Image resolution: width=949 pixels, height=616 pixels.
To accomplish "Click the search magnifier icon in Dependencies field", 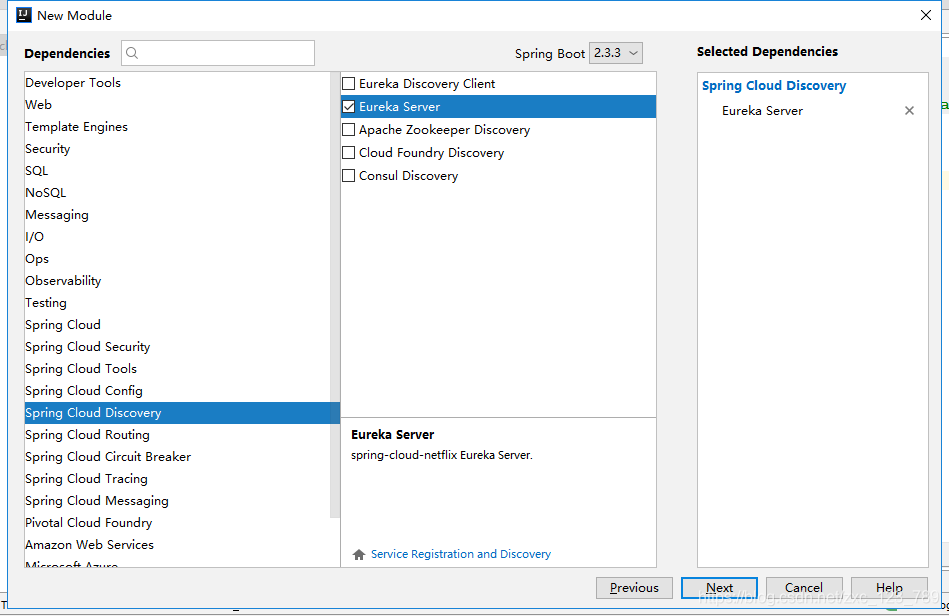I will click(132, 53).
